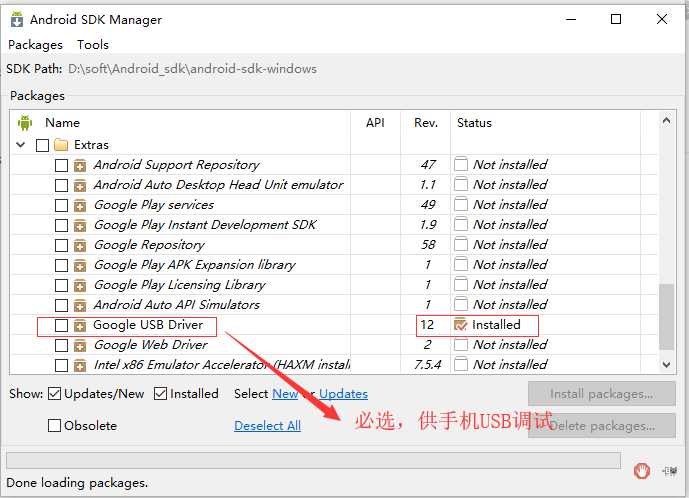Click the revision 58 cell
This screenshot has width=689, height=498.
click(x=428, y=244)
